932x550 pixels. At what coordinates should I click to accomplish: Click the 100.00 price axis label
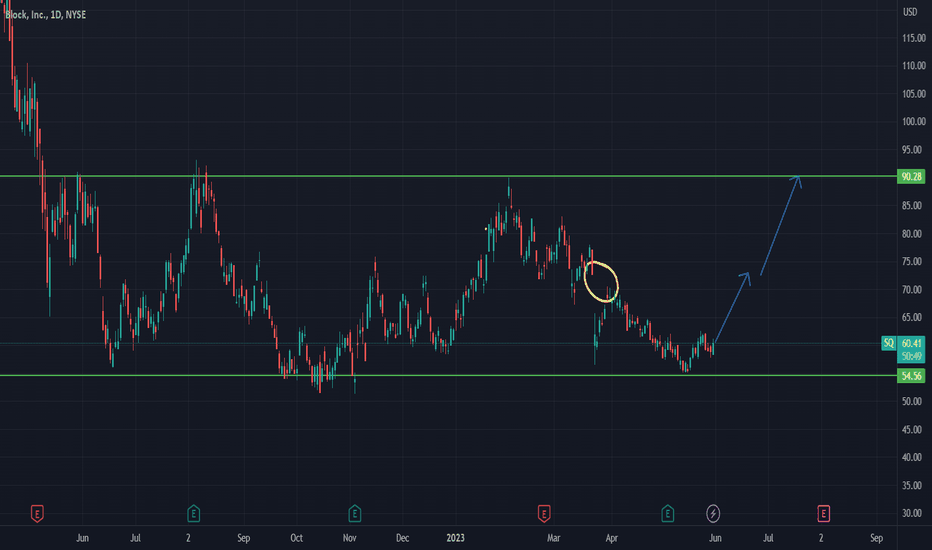point(914,121)
